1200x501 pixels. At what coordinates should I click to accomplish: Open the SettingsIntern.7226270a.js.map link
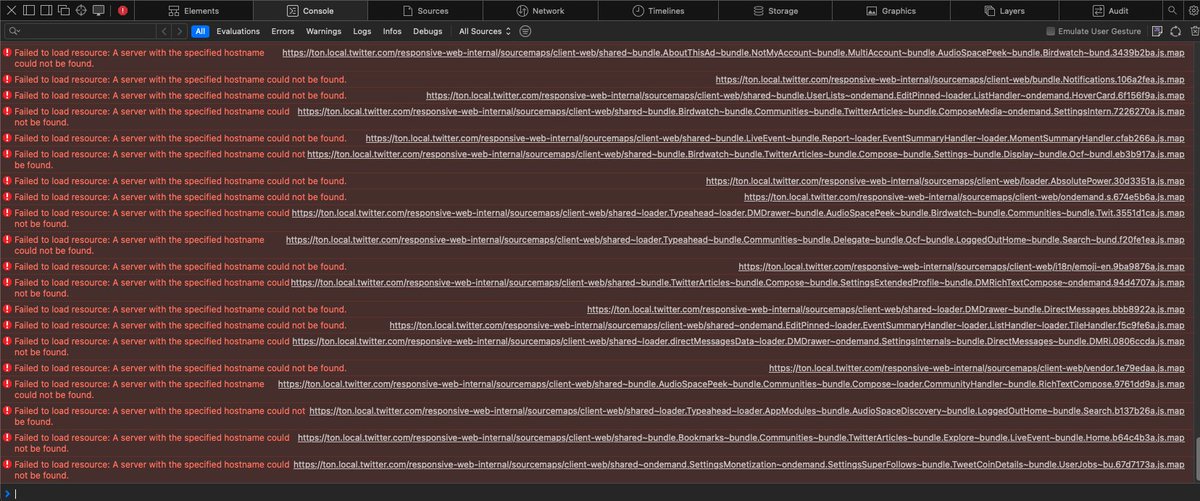pyautogui.click(x=741, y=112)
